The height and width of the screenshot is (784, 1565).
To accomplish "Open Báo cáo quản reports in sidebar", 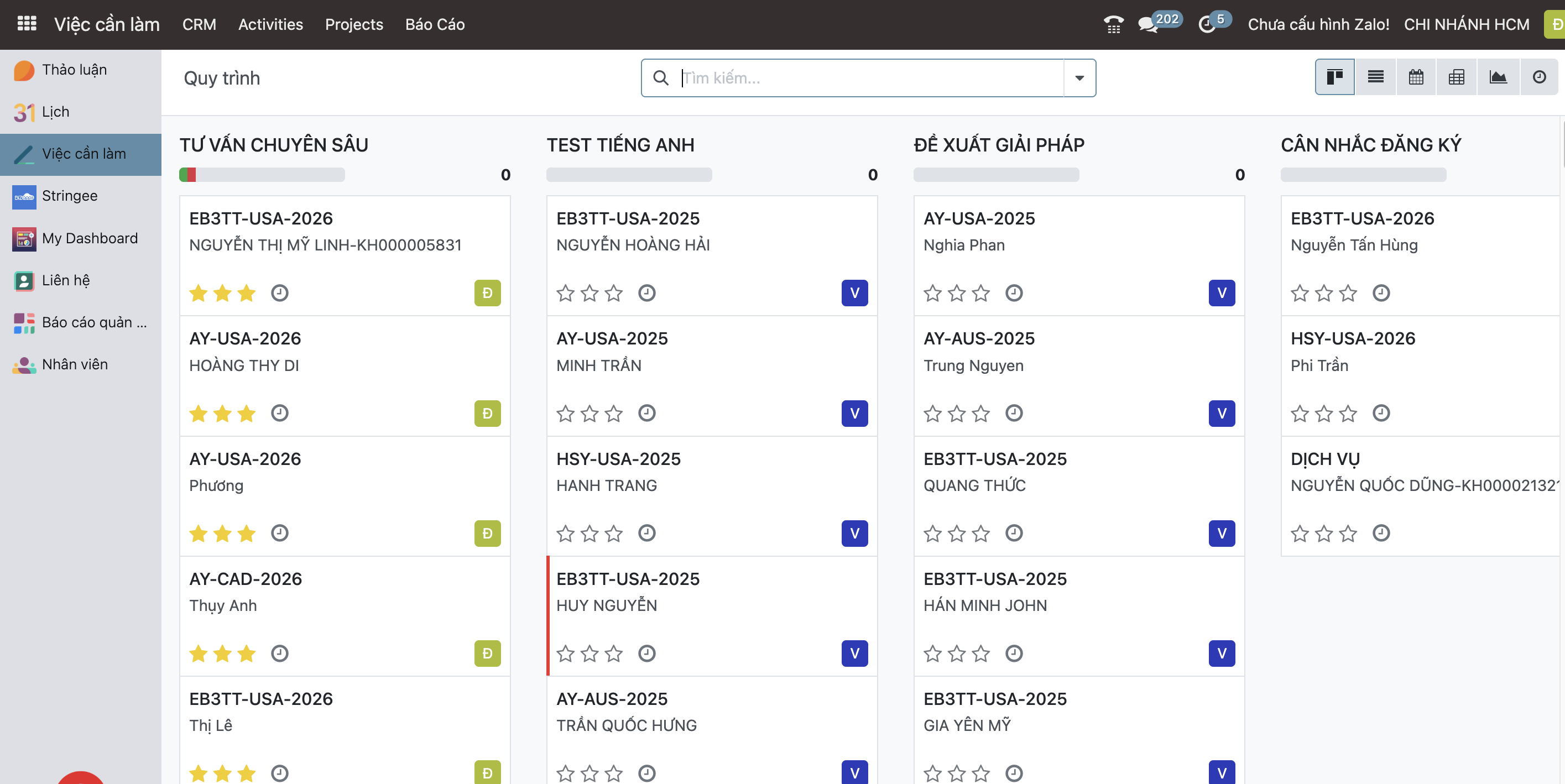I will tap(81, 322).
